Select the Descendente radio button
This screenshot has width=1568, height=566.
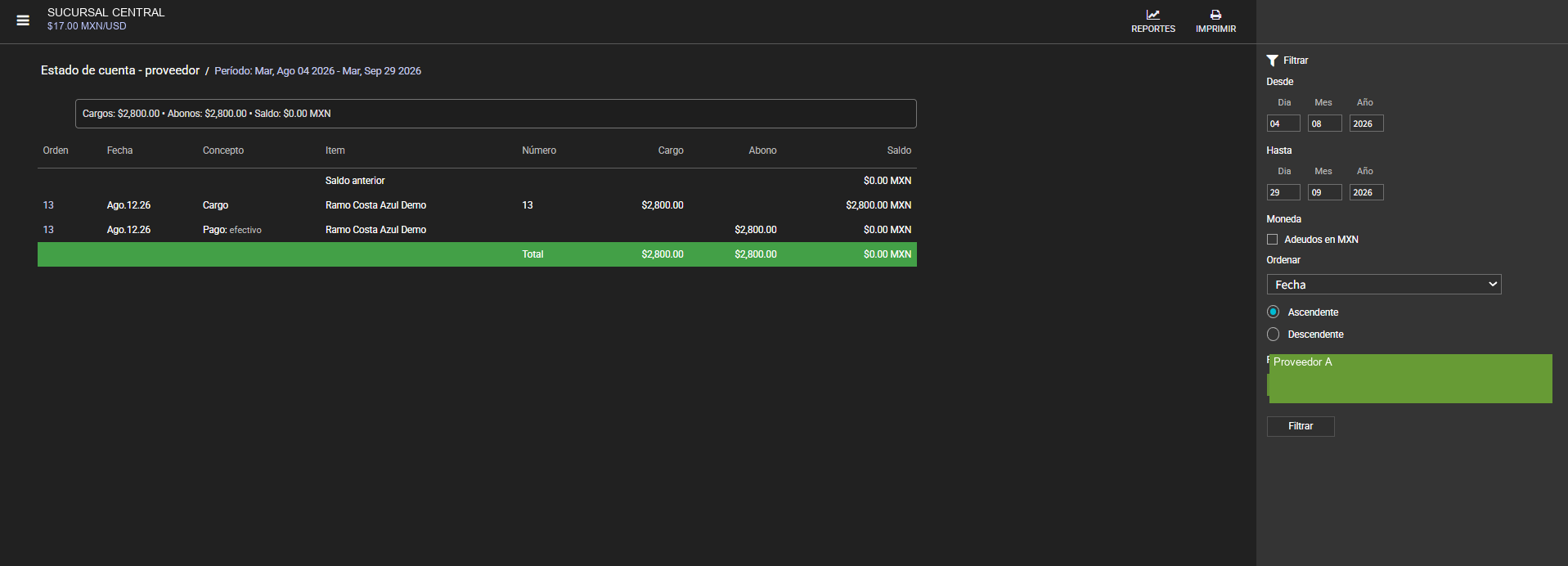pos(1273,334)
